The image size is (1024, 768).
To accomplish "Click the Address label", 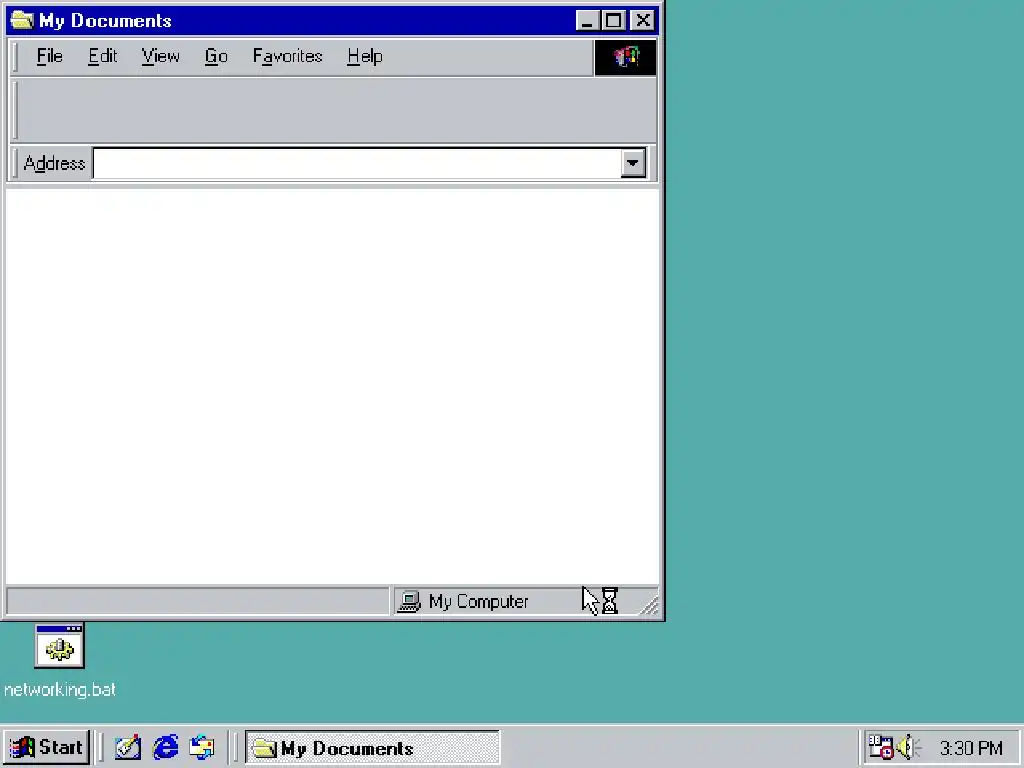I will 54,163.
